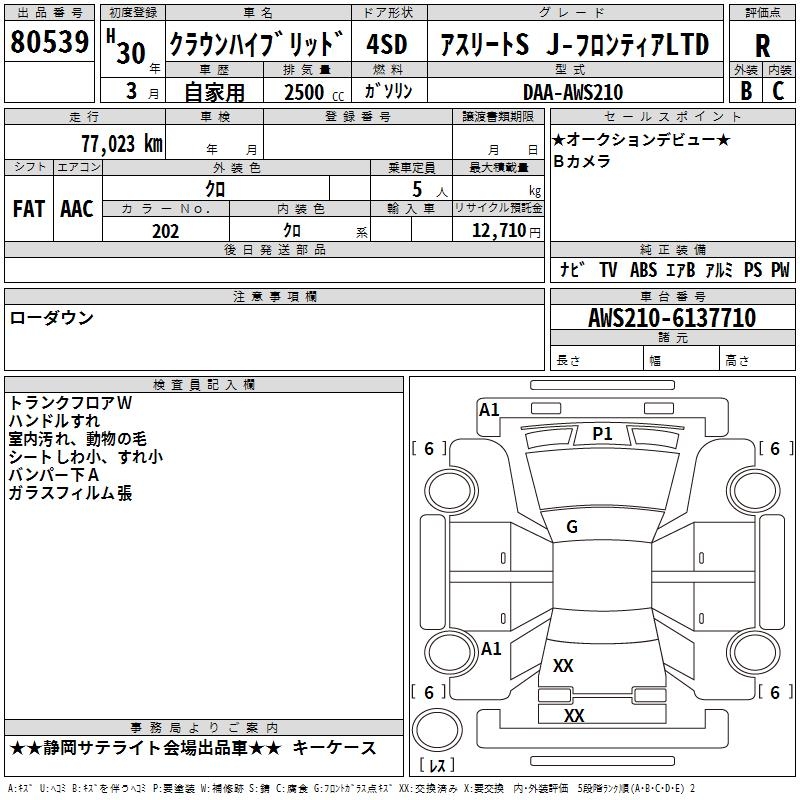The height and width of the screenshot is (800, 800).
Task: Select the chassis number AWS210-6137710
Action: click(672, 318)
